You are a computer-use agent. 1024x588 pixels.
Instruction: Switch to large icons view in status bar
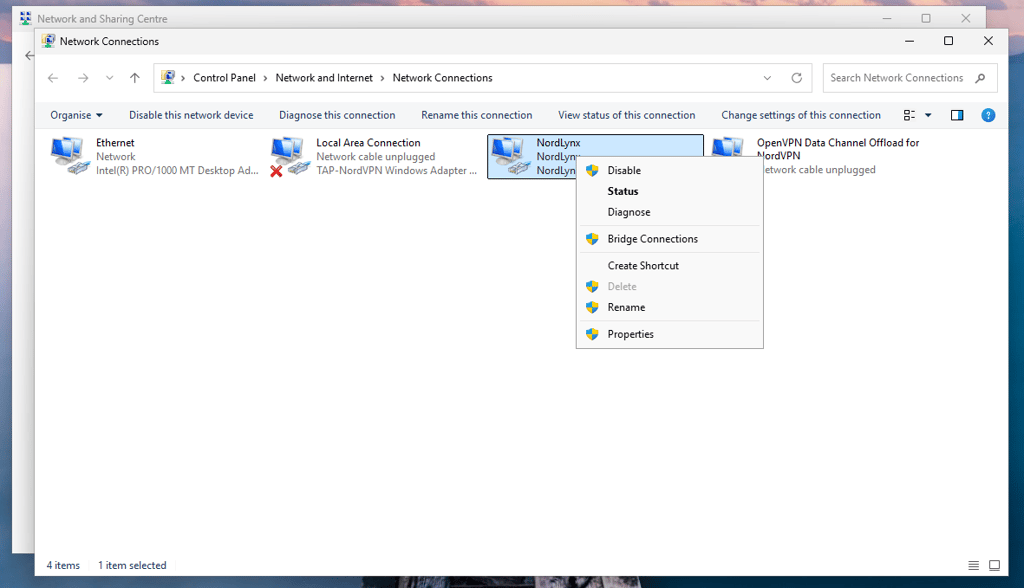click(994, 566)
